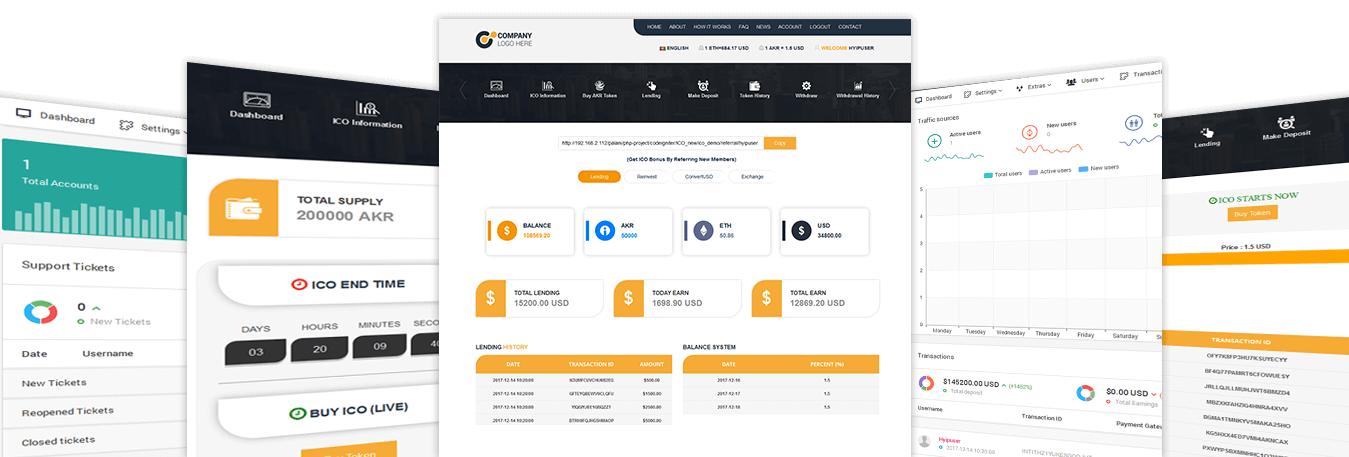Open the FAQ menu item

pyautogui.click(x=744, y=27)
